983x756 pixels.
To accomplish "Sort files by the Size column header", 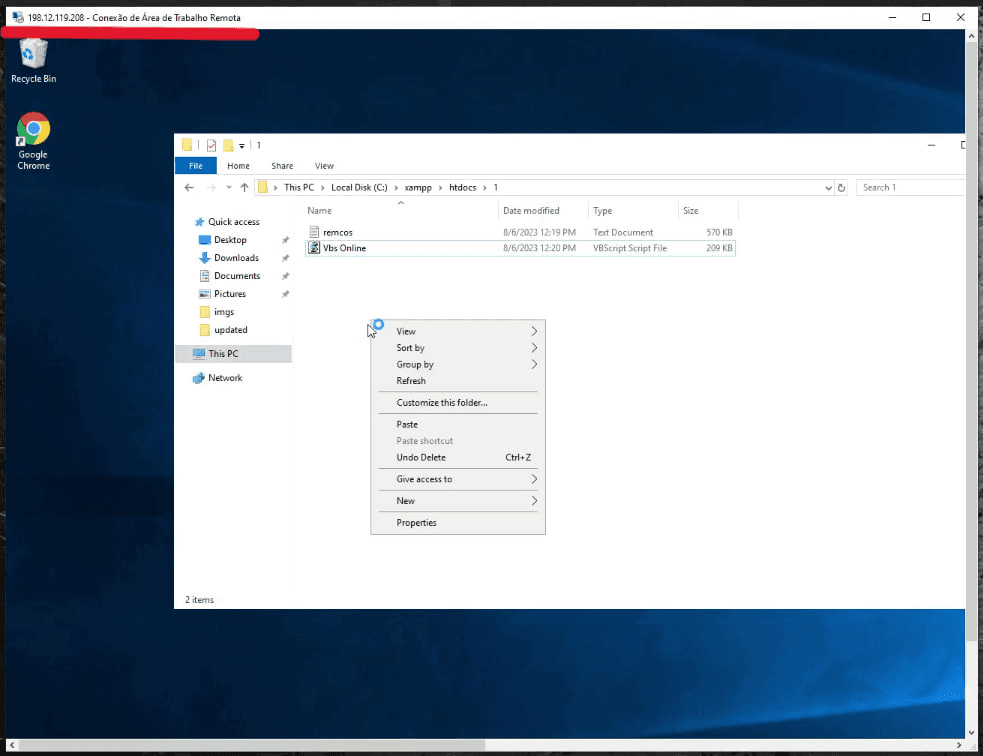I will [x=708, y=211].
